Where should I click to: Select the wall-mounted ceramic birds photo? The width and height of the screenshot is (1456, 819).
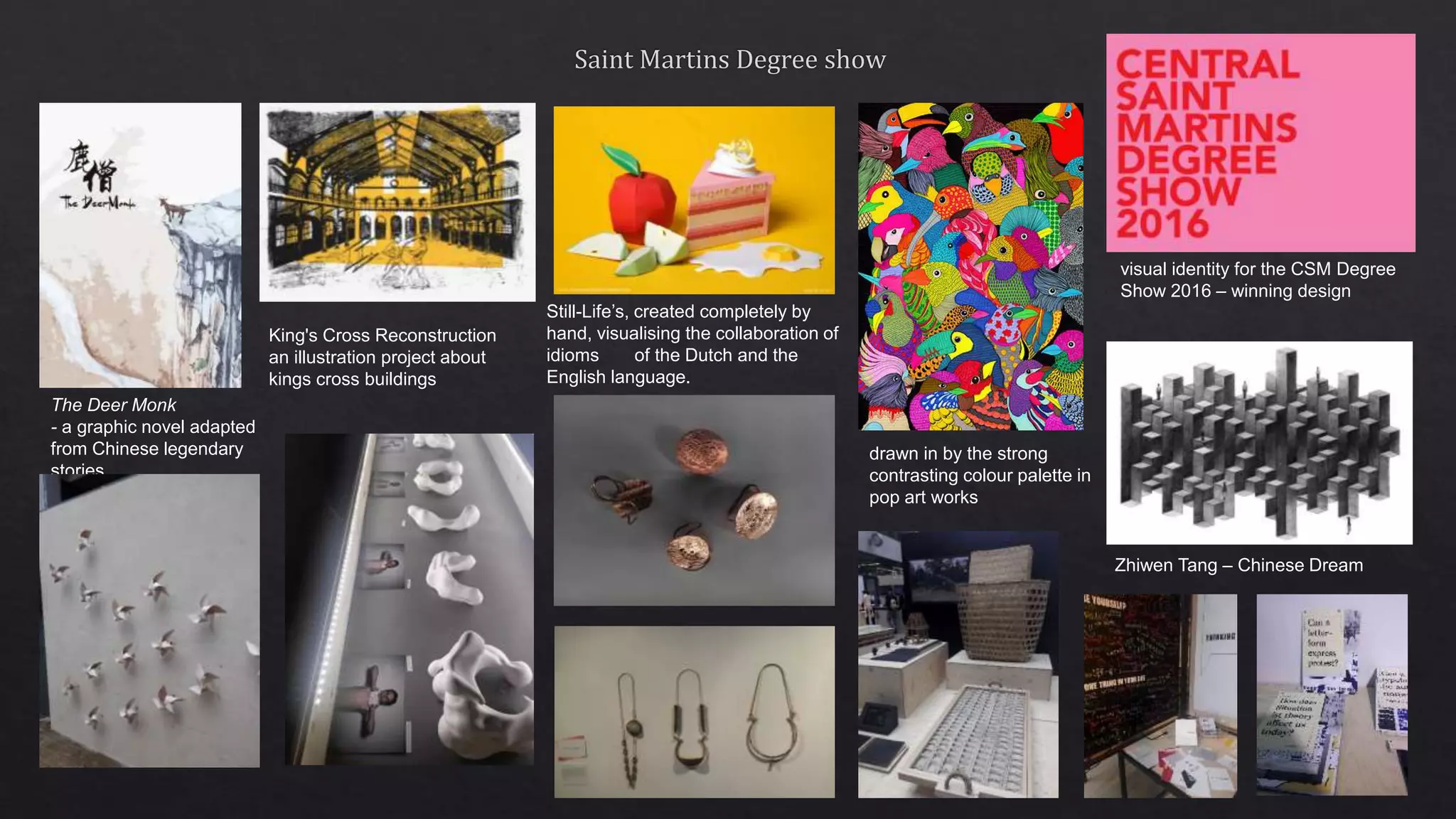pos(149,620)
